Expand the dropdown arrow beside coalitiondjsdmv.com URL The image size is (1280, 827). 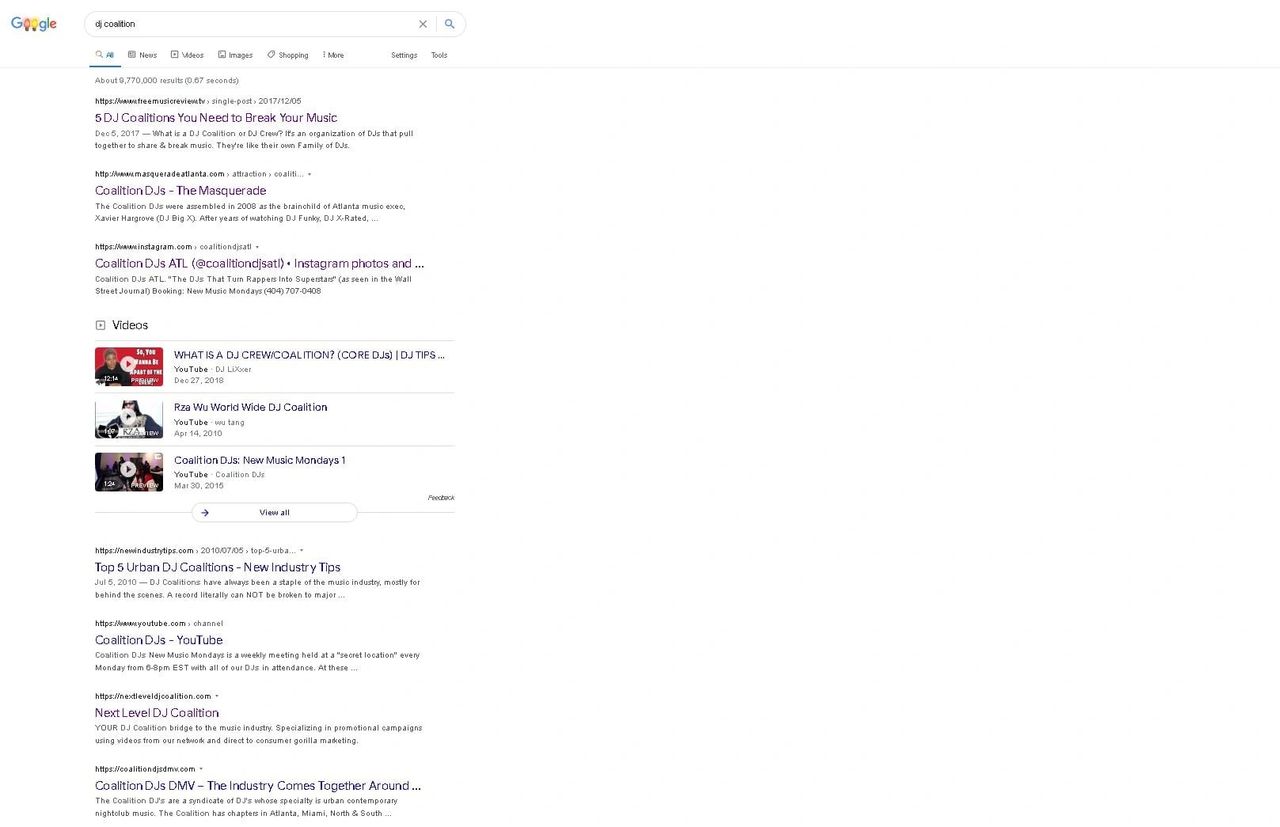click(201, 769)
